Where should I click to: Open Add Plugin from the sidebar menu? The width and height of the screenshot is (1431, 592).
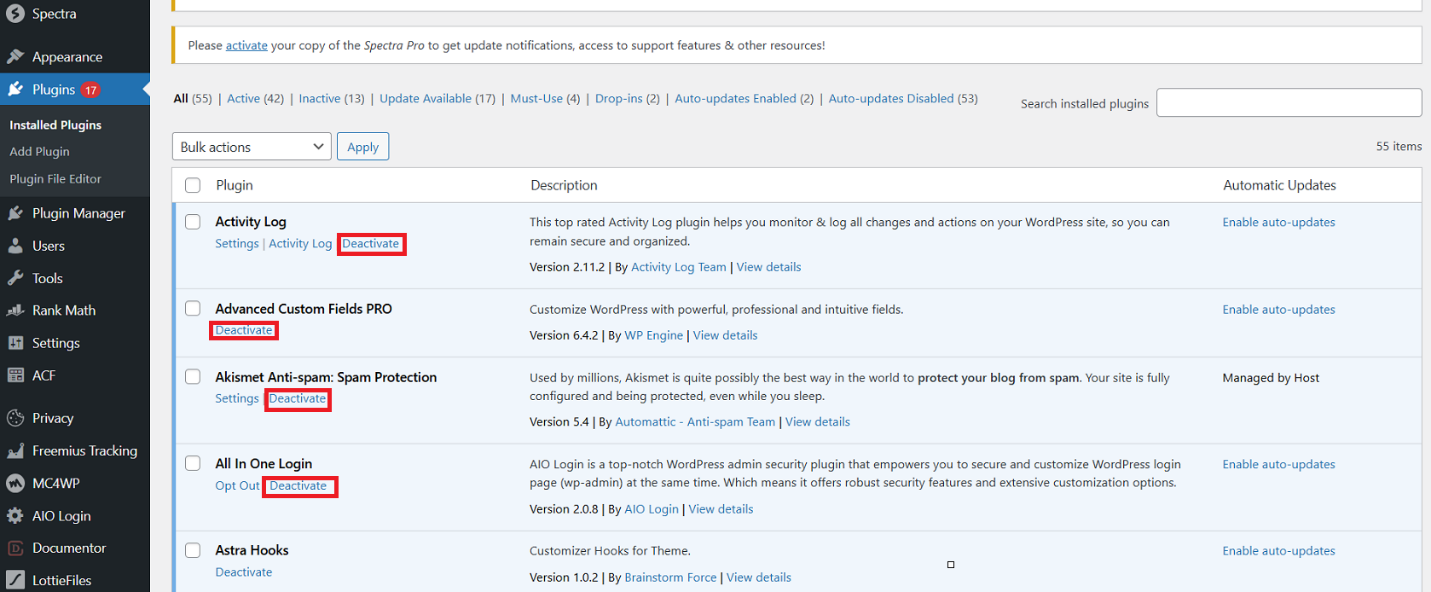pos(39,151)
